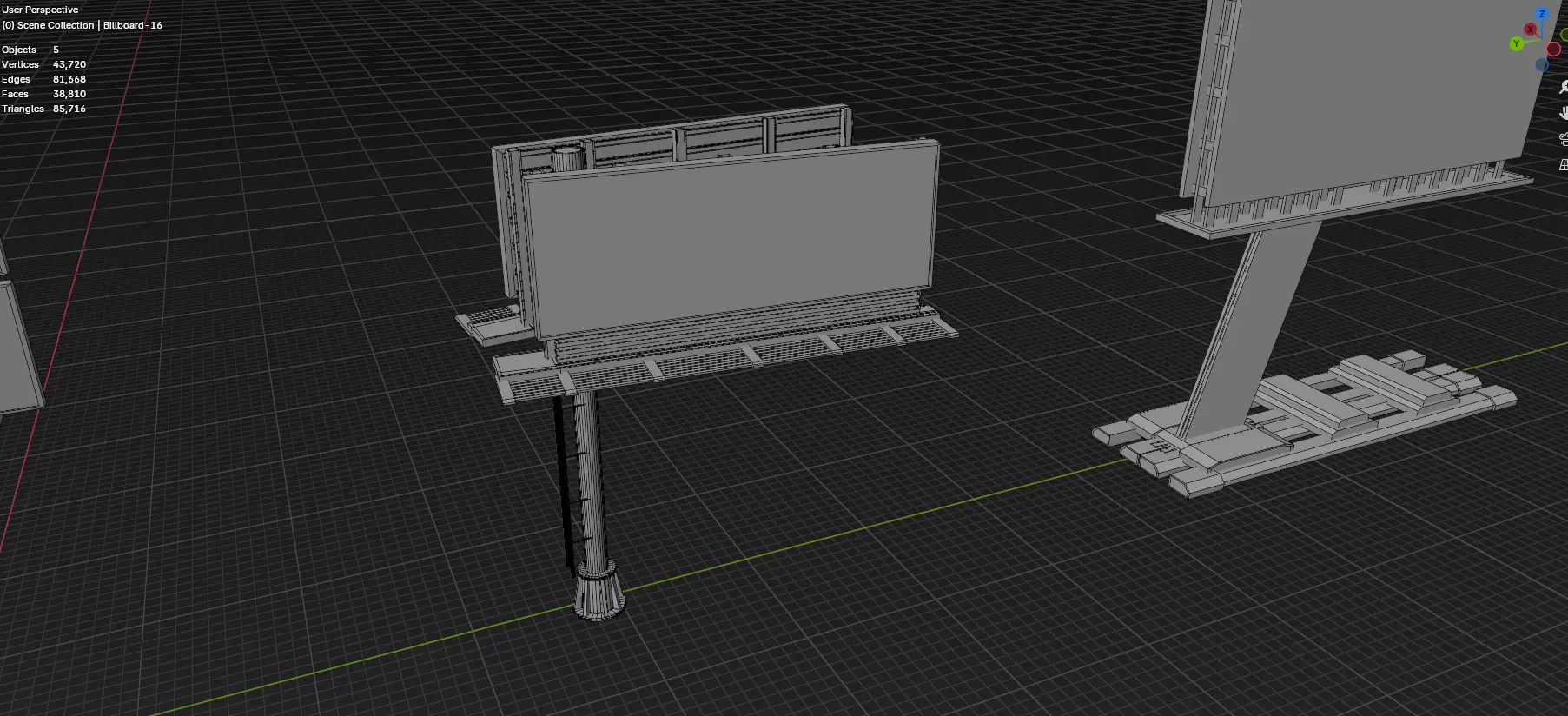The width and height of the screenshot is (1568, 716).
Task: Click the vertices count '43,720'
Action: coord(69,64)
